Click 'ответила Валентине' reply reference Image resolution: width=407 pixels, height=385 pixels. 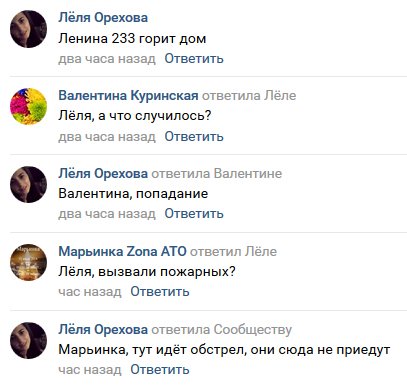[x=217, y=174]
